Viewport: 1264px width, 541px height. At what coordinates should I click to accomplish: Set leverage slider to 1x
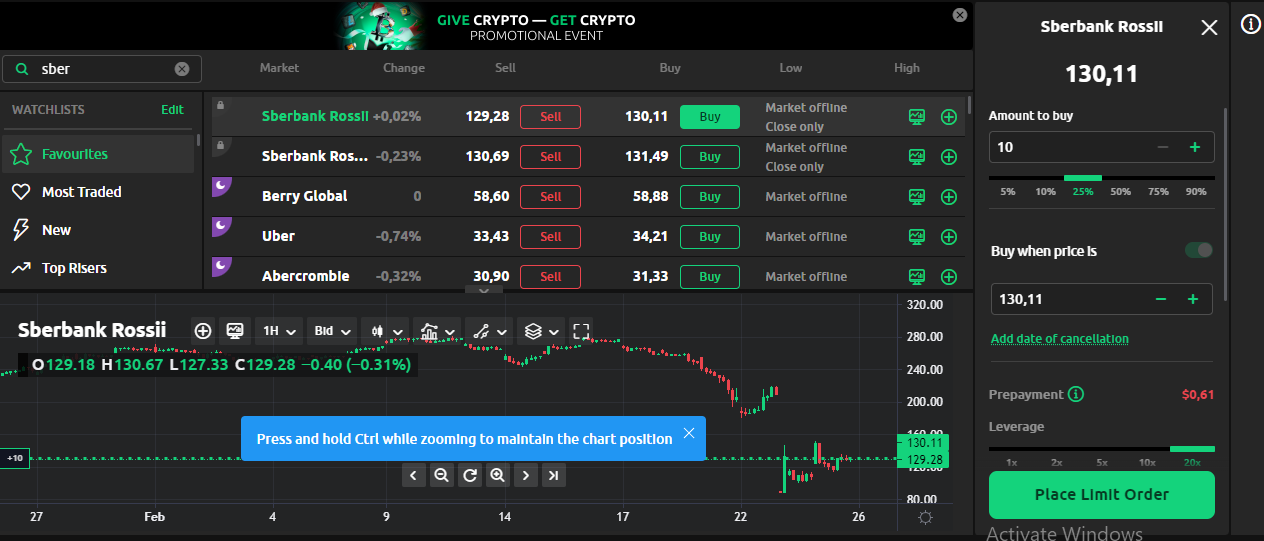pyautogui.click(x=1012, y=462)
